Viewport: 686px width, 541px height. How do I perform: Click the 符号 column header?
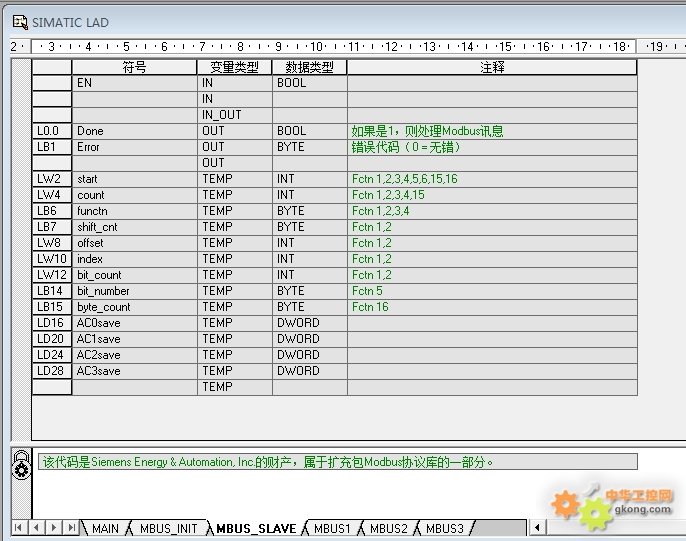(134, 67)
